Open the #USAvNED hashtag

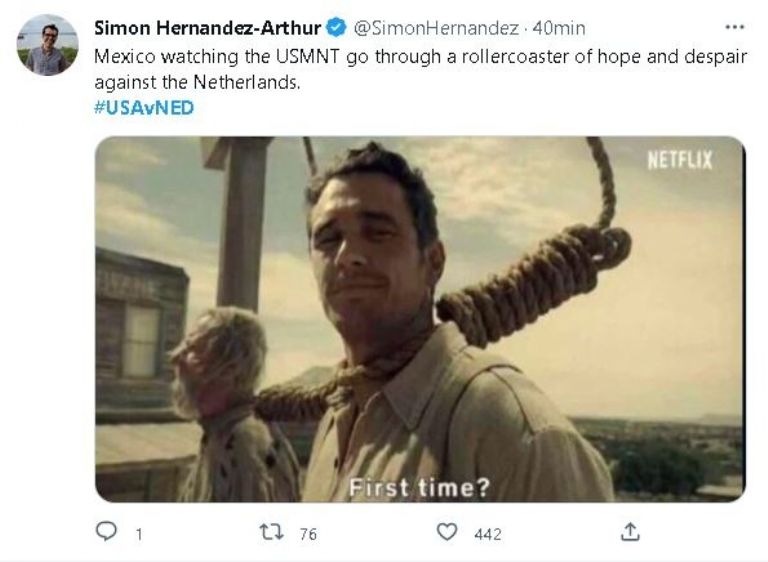[x=143, y=108]
